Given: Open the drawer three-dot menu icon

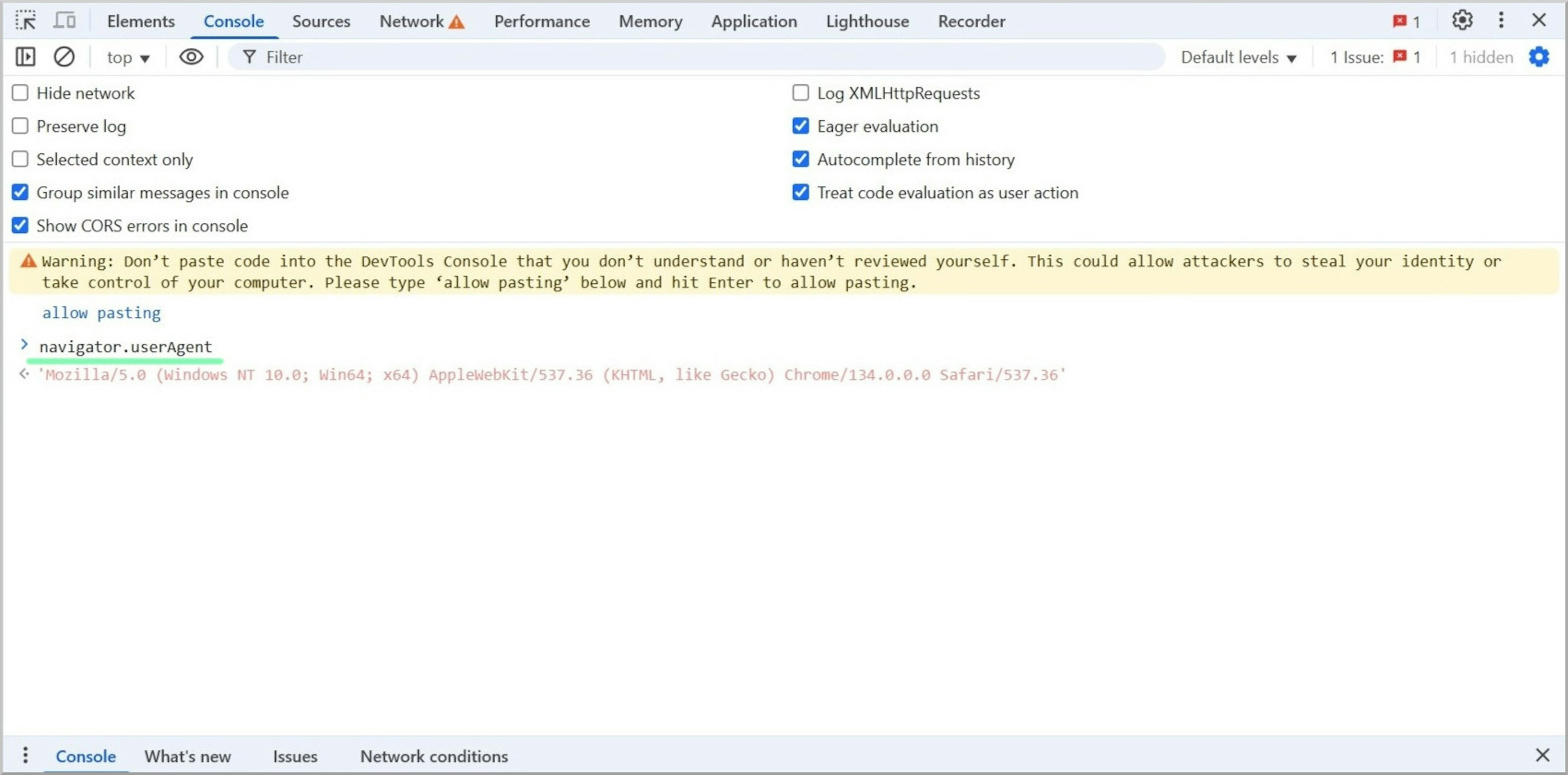Looking at the screenshot, I should [25, 755].
